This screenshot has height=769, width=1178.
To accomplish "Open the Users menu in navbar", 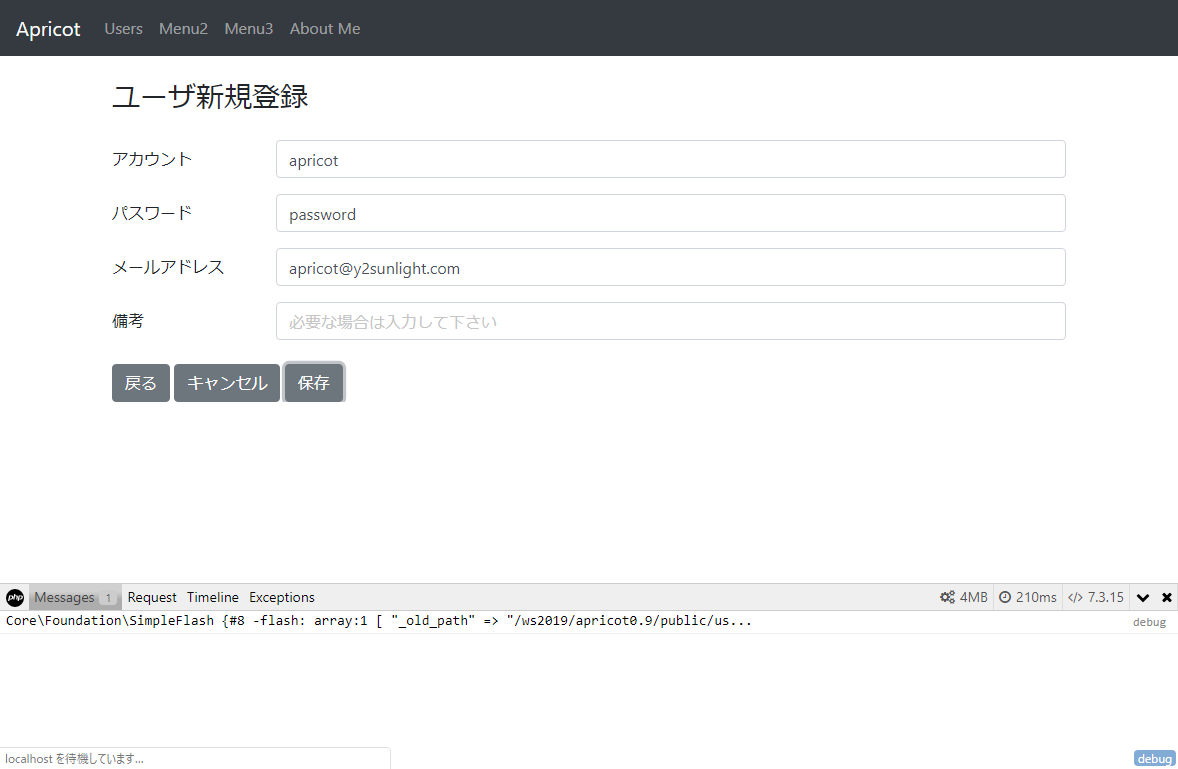I will click(x=123, y=29).
